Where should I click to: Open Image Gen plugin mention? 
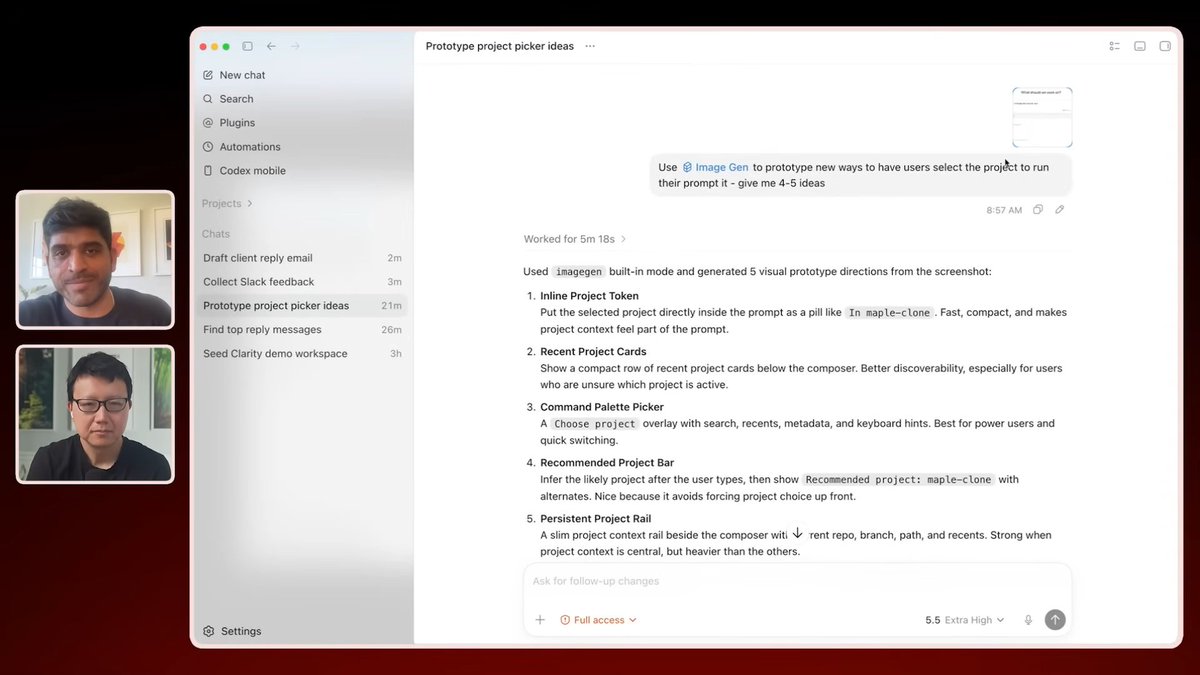(x=715, y=167)
